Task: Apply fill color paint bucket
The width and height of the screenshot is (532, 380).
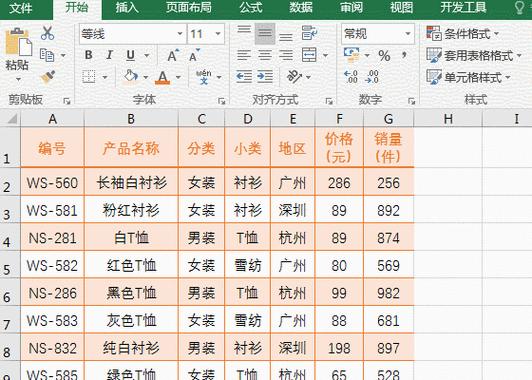Action: [131, 76]
